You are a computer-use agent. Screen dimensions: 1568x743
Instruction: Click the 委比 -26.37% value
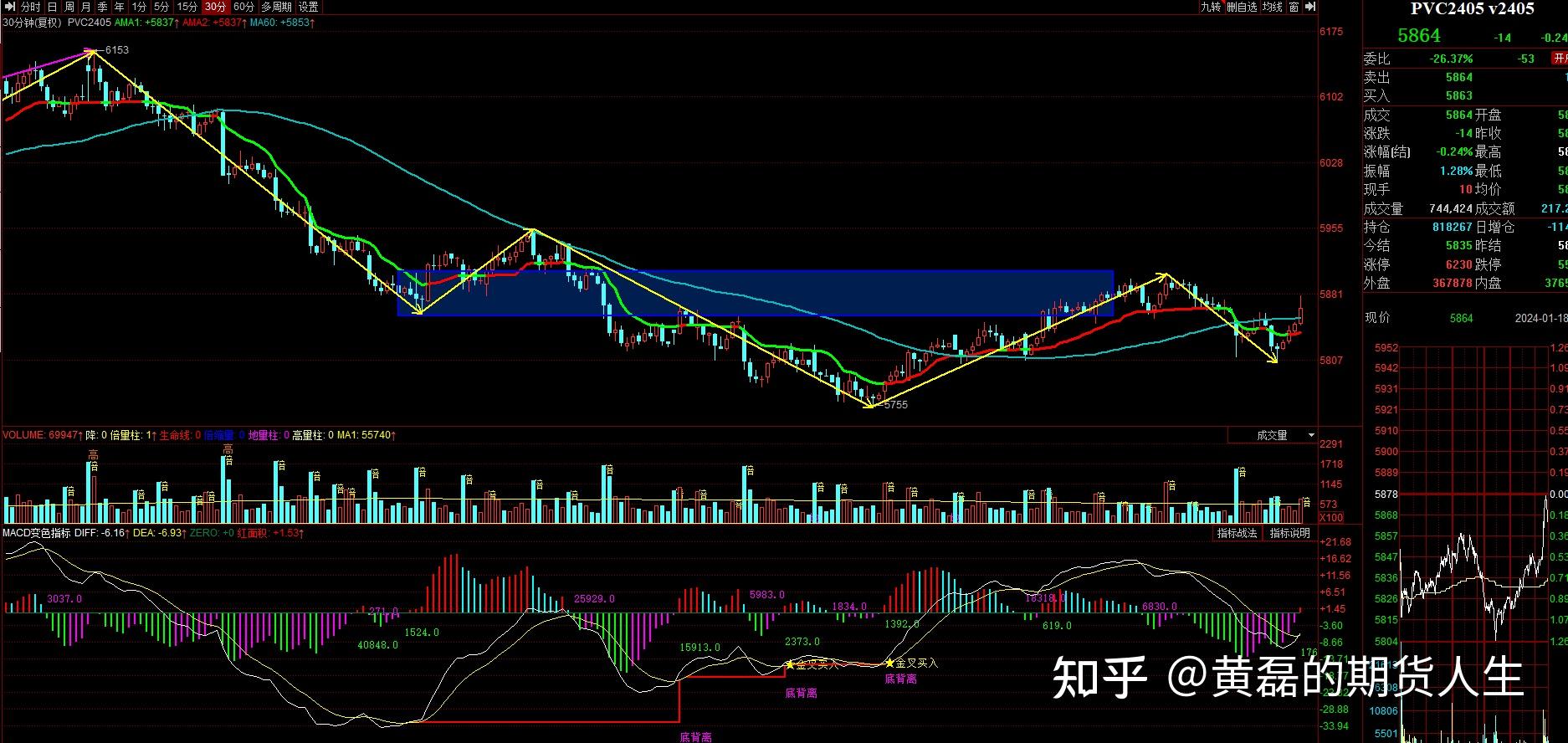(x=1452, y=59)
